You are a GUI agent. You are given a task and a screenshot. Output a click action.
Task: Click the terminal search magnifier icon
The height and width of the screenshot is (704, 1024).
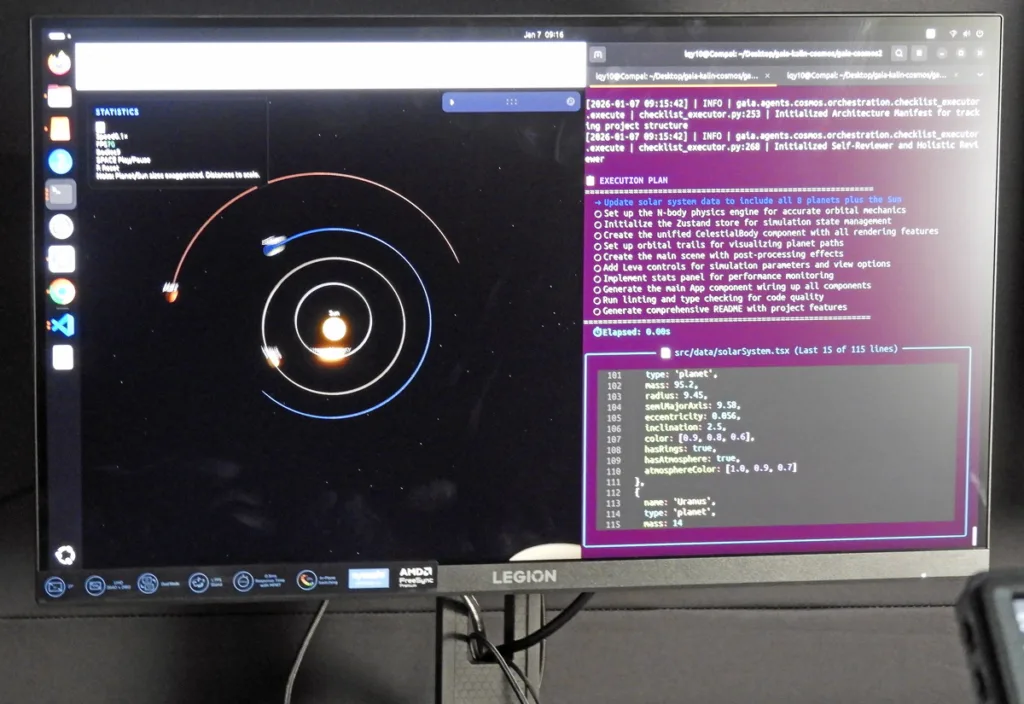(900, 53)
